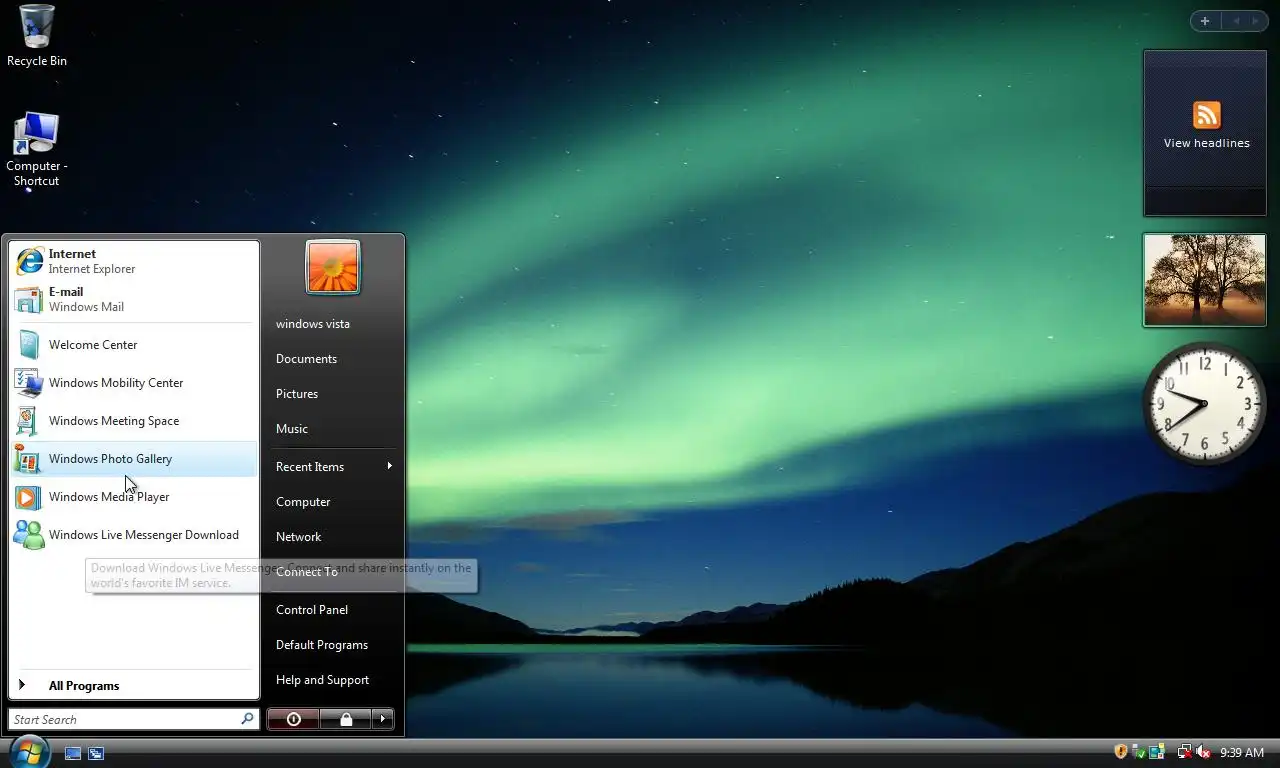This screenshot has height=768, width=1280.
Task: Open Recycle Bin on desktop
Action: [x=37, y=36]
